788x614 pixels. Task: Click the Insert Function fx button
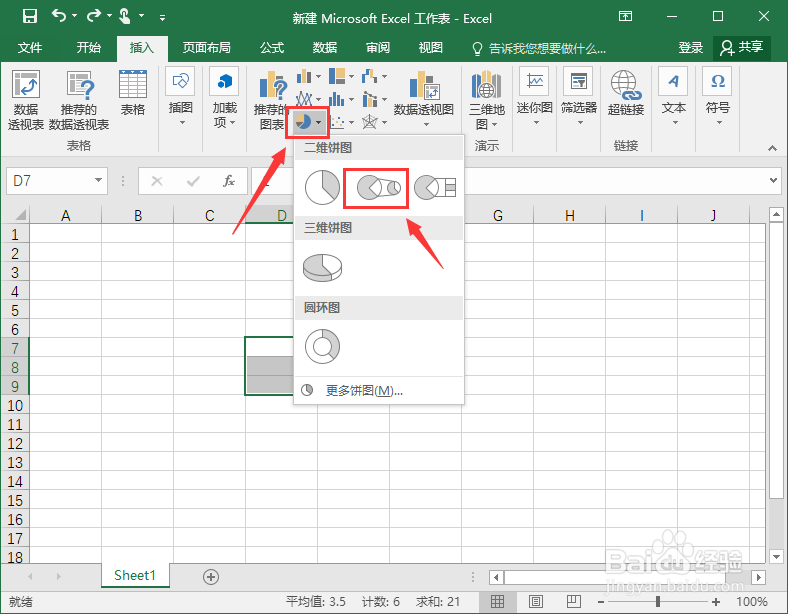pos(229,181)
